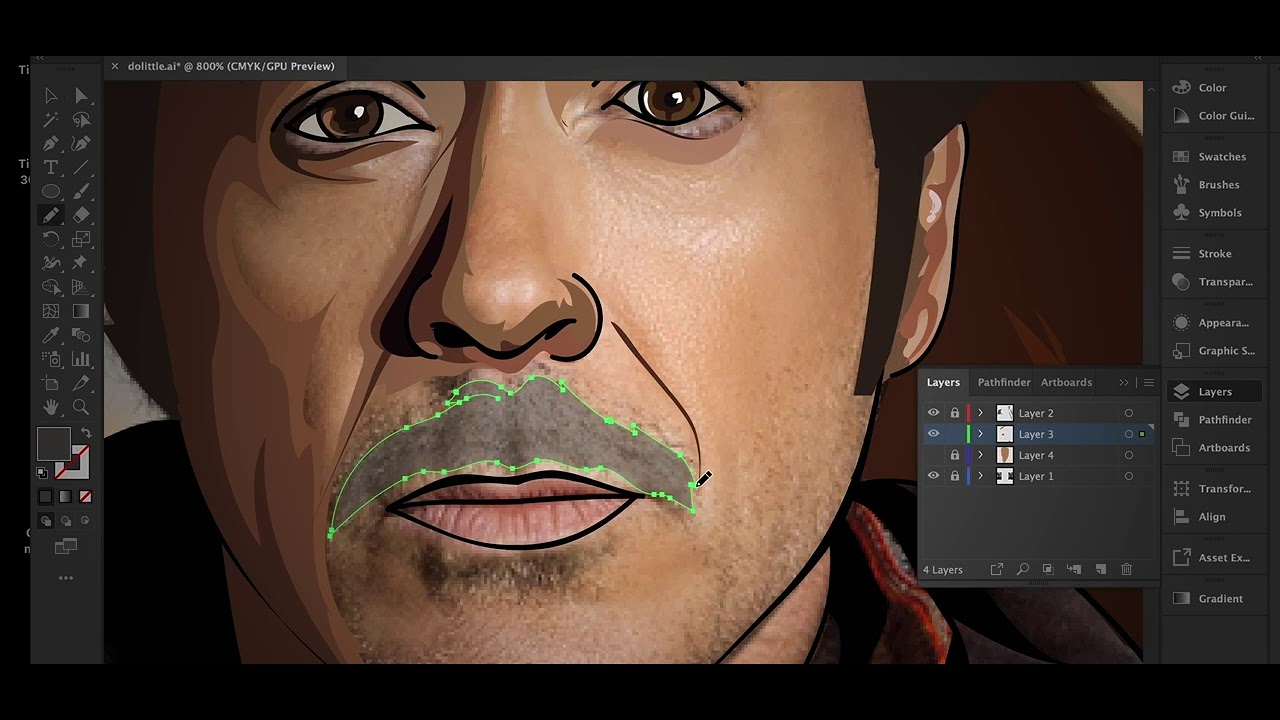Select the Mesh tool

click(50, 311)
